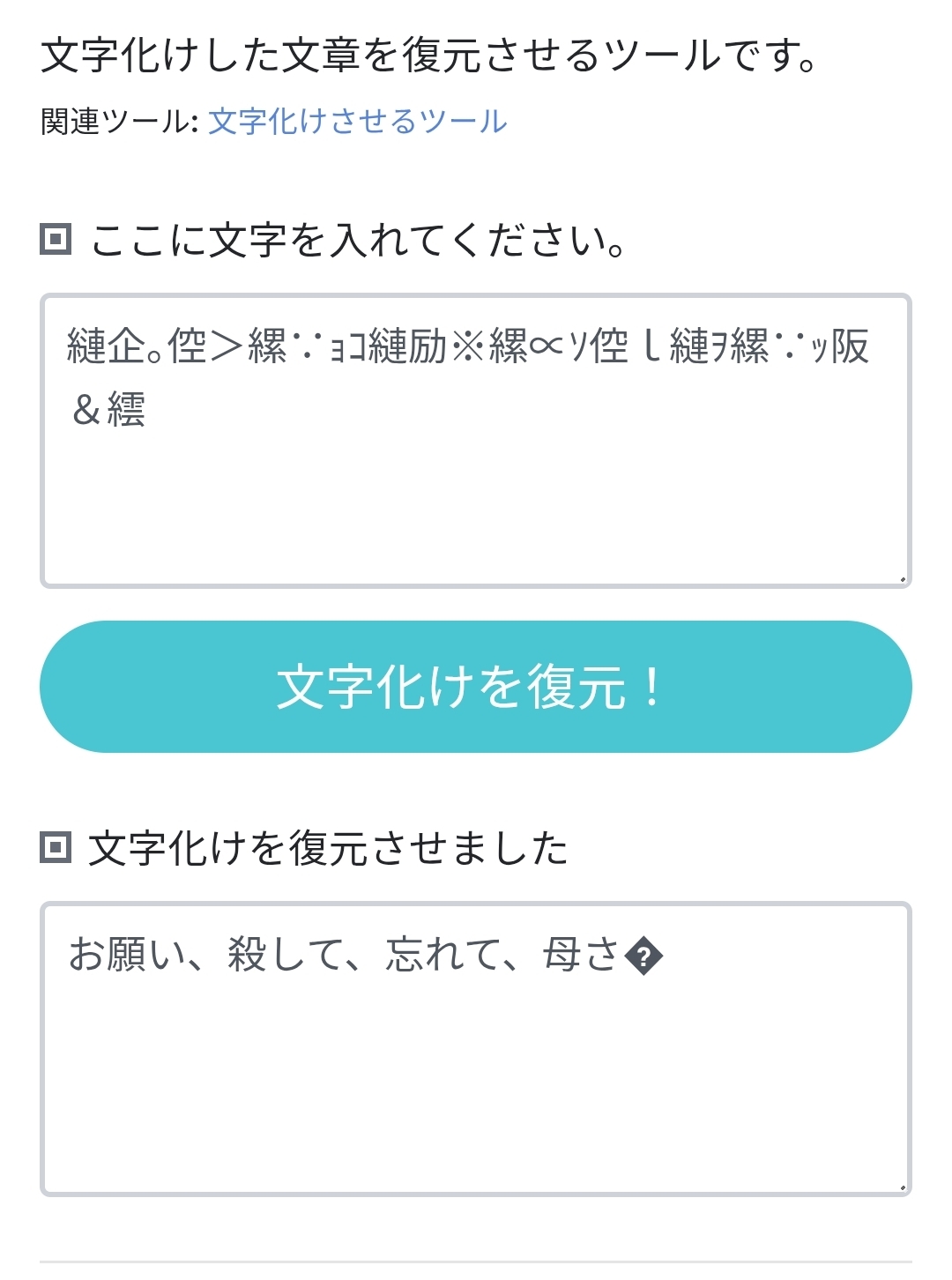Click the square icon beside ここに文字を入れてください
Viewport: 952px width, 1280px height.
click(56, 240)
